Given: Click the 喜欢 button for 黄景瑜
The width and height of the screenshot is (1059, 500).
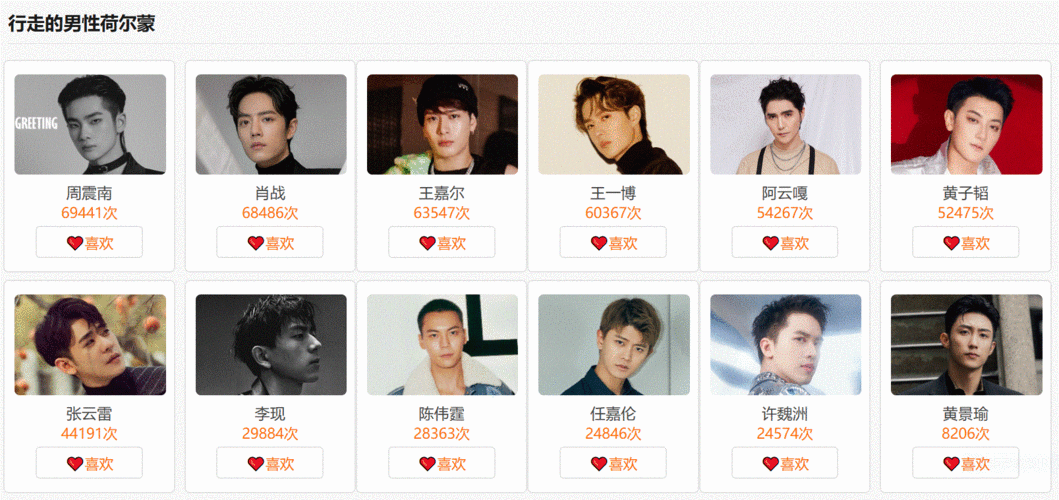Looking at the screenshot, I should 965,463.
